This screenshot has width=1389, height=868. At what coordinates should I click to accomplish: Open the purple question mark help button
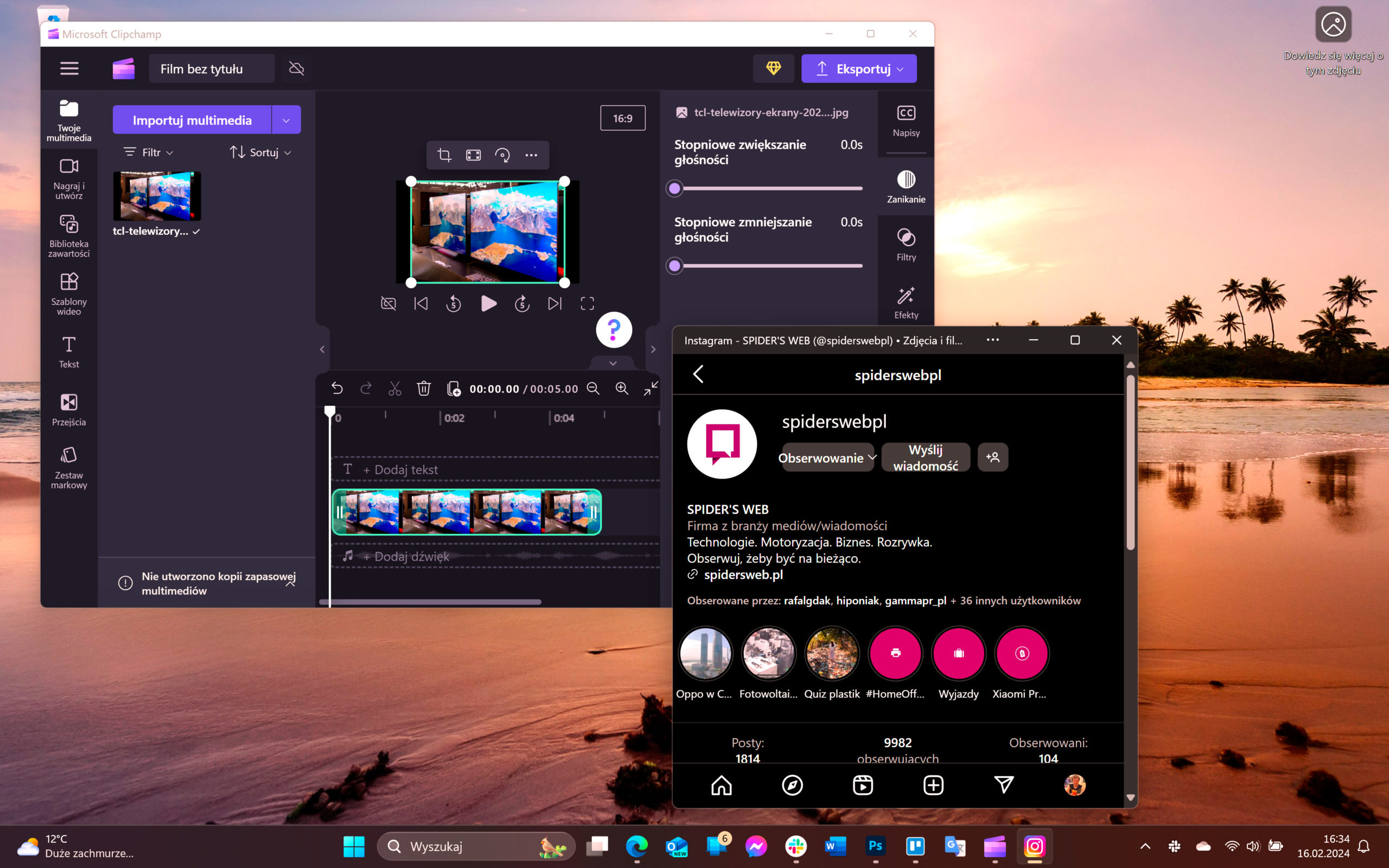coord(614,329)
